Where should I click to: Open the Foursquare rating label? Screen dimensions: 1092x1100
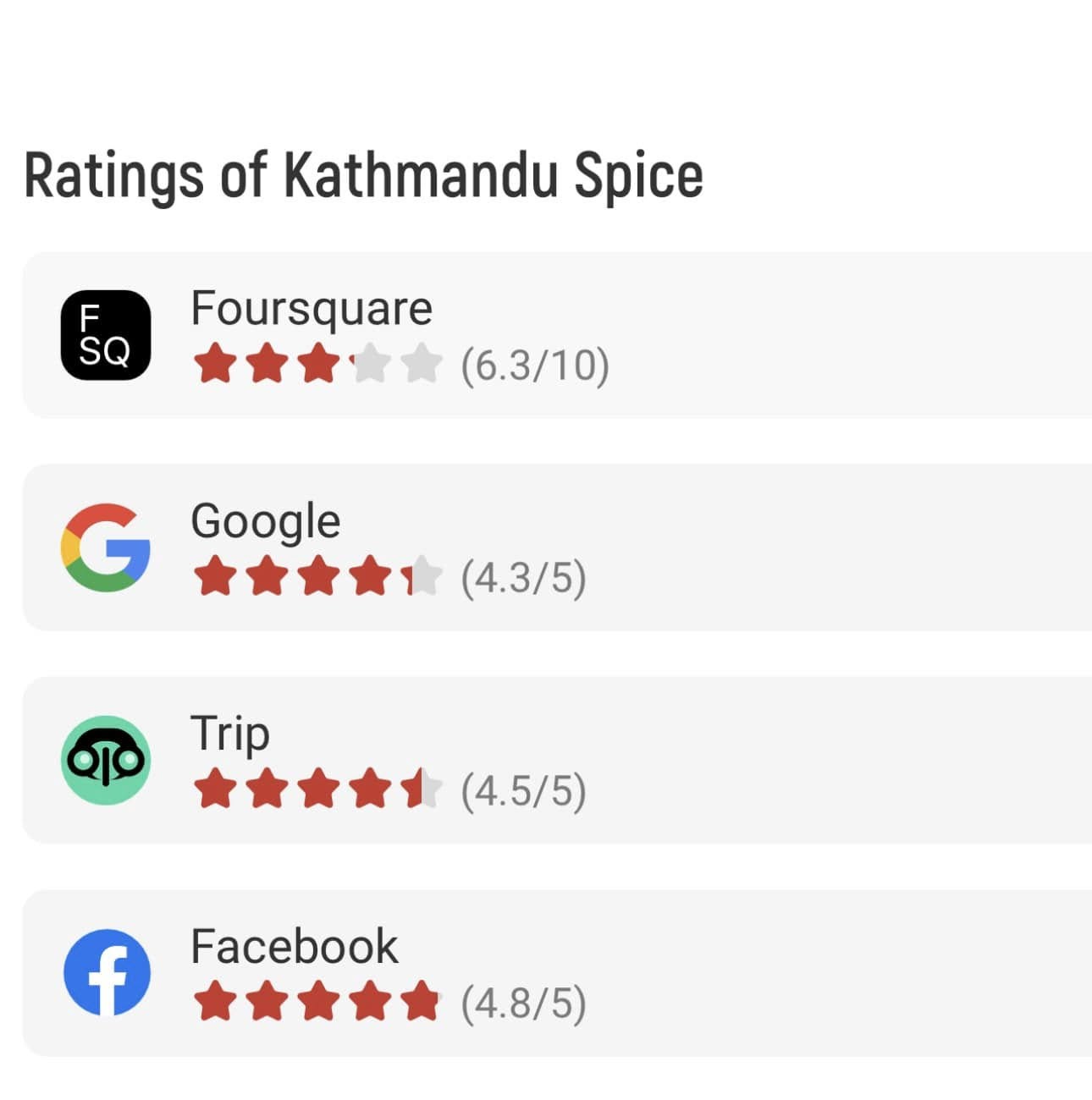tap(312, 309)
